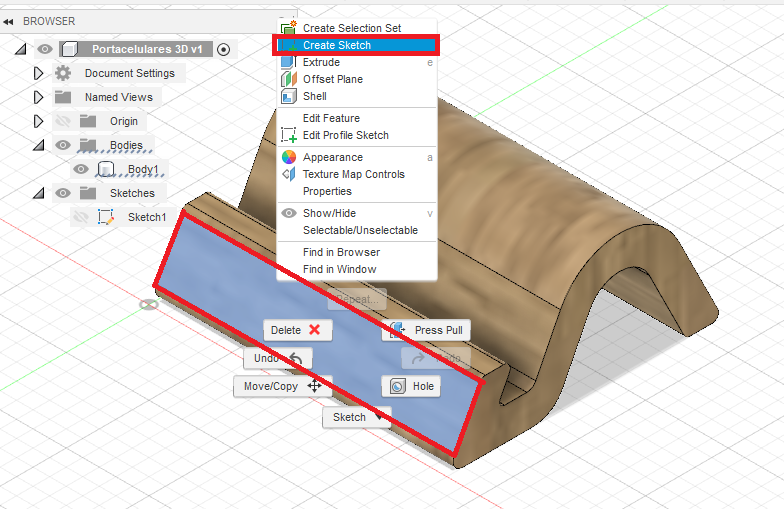Click the Document Settings gear icon
The height and width of the screenshot is (509, 784).
coord(62,73)
